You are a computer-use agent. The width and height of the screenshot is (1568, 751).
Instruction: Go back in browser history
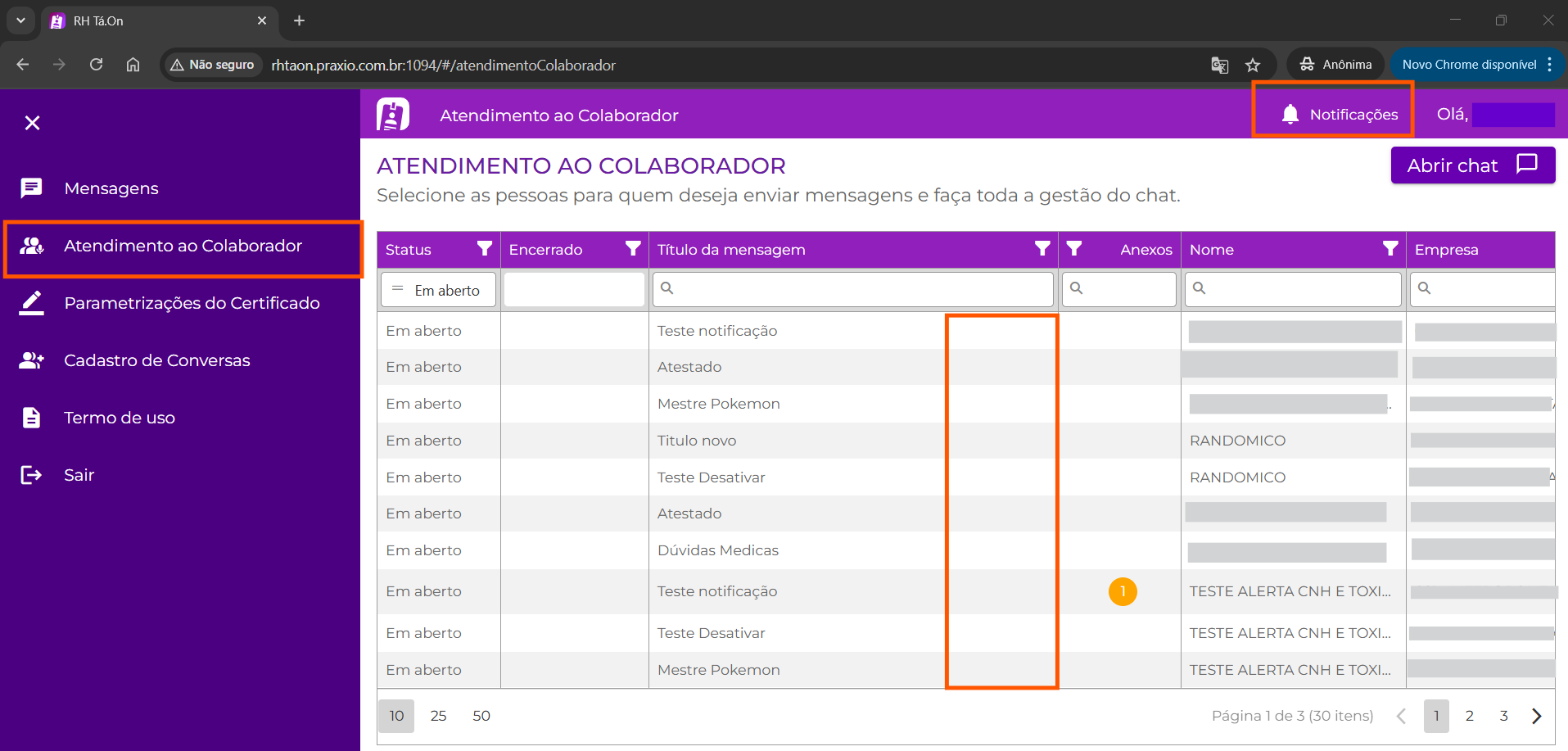(22, 65)
